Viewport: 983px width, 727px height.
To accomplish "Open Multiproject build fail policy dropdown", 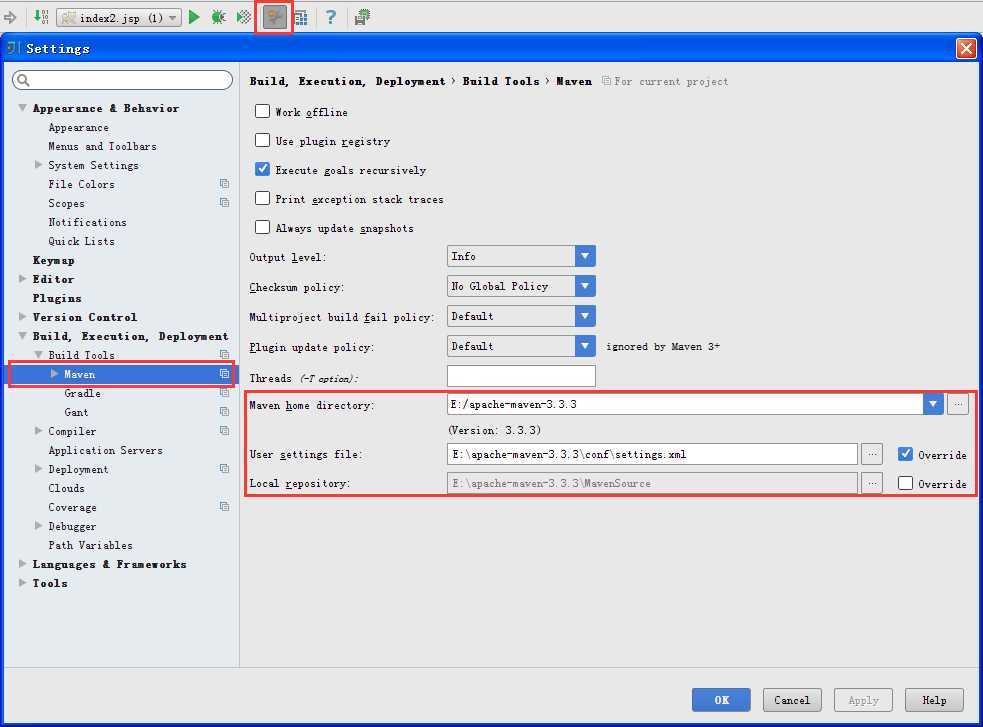I will (x=521, y=316).
